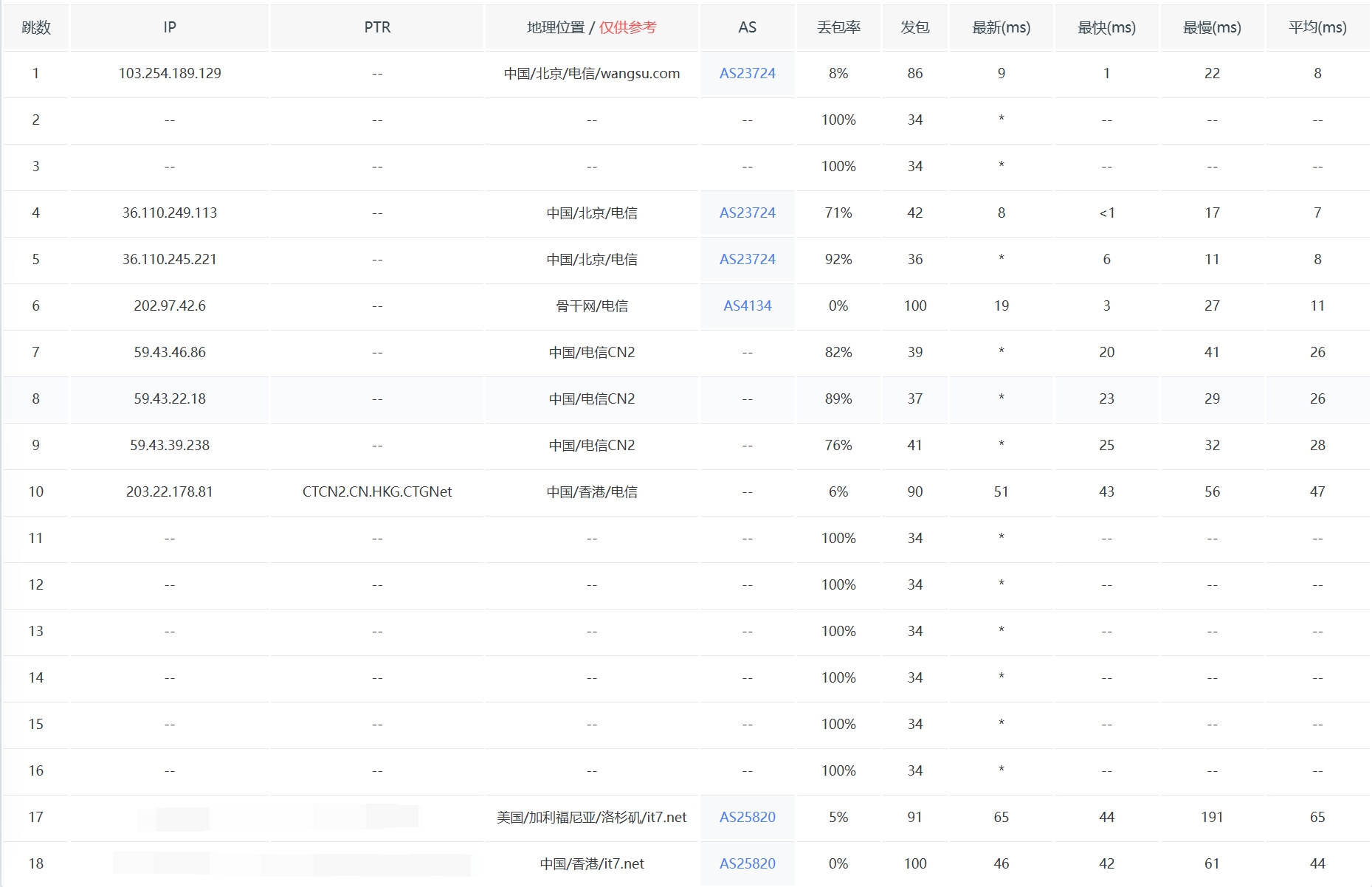Viewport: 1372px width, 887px height.
Task: Click location 美国/加利福尼亚/洛杉矶/it7.net
Action: click(592, 817)
